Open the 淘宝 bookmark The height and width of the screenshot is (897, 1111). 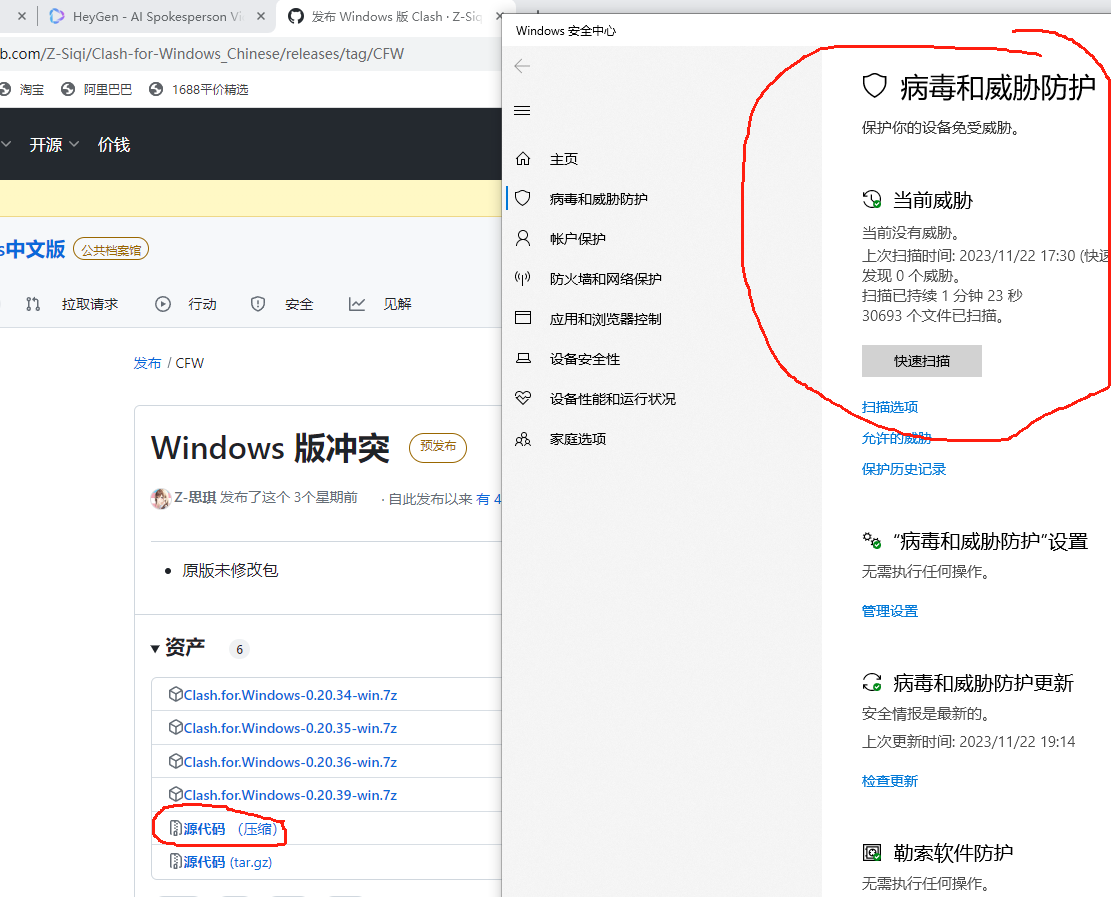(x=23, y=89)
